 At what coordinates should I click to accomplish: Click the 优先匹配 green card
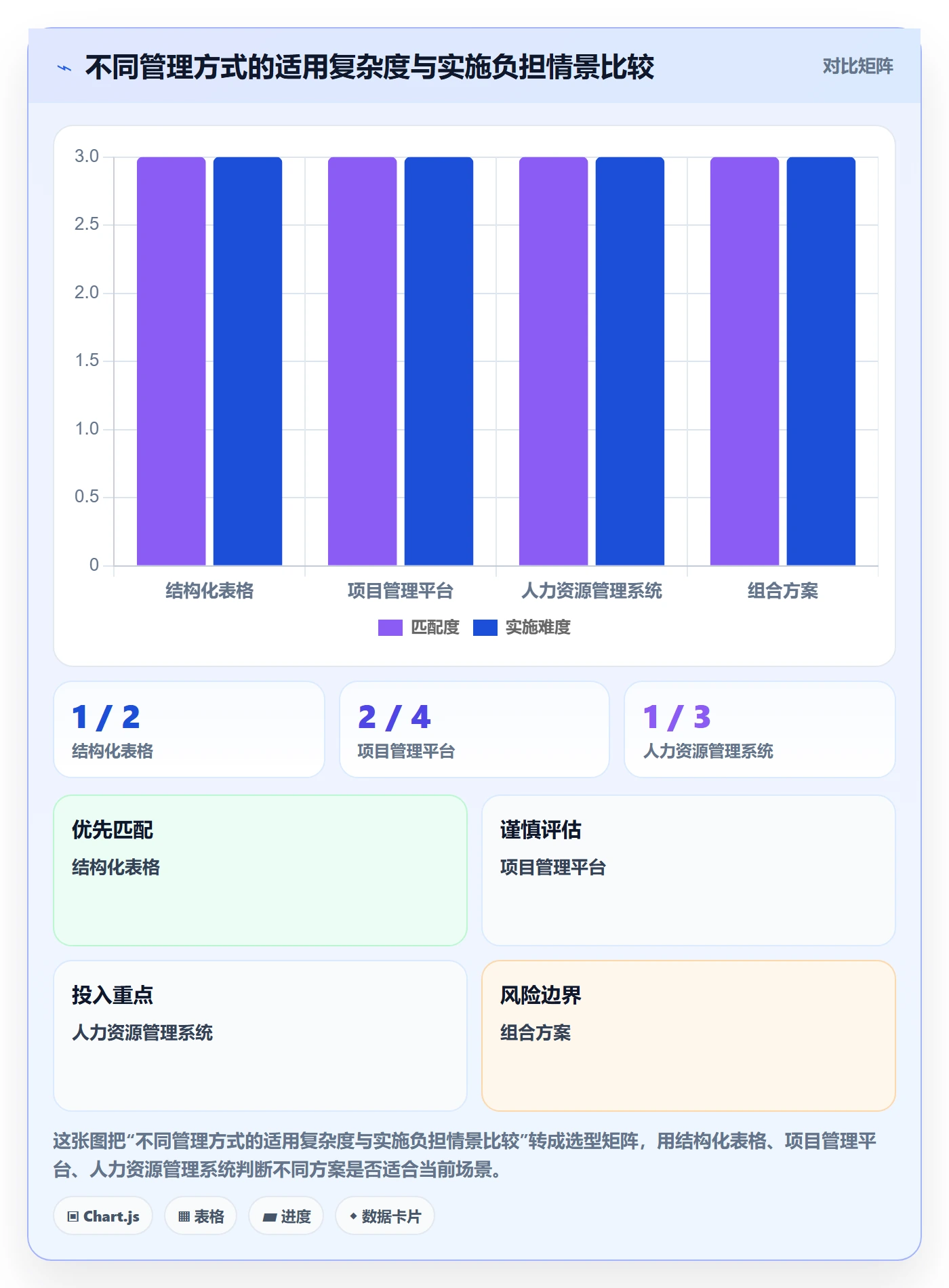click(x=260, y=870)
